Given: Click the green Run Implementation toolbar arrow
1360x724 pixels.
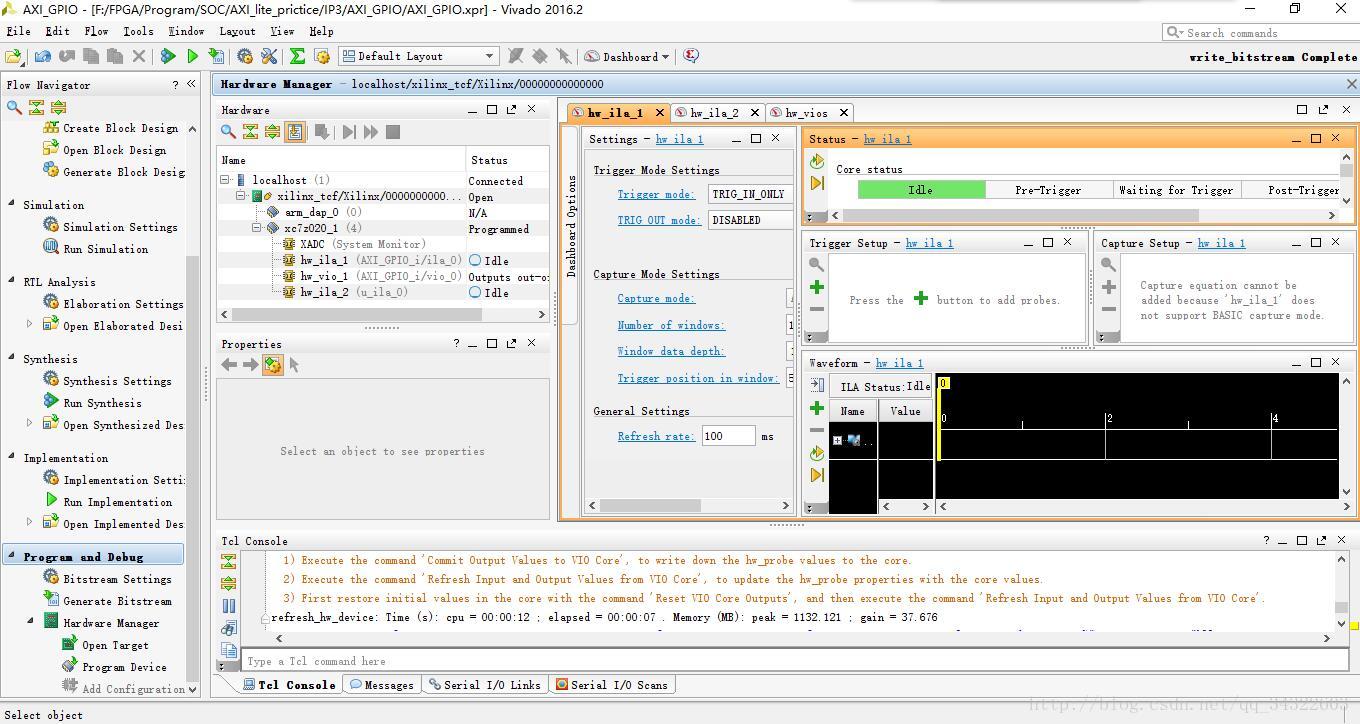Looking at the screenshot, I should [x=192, y=56].
